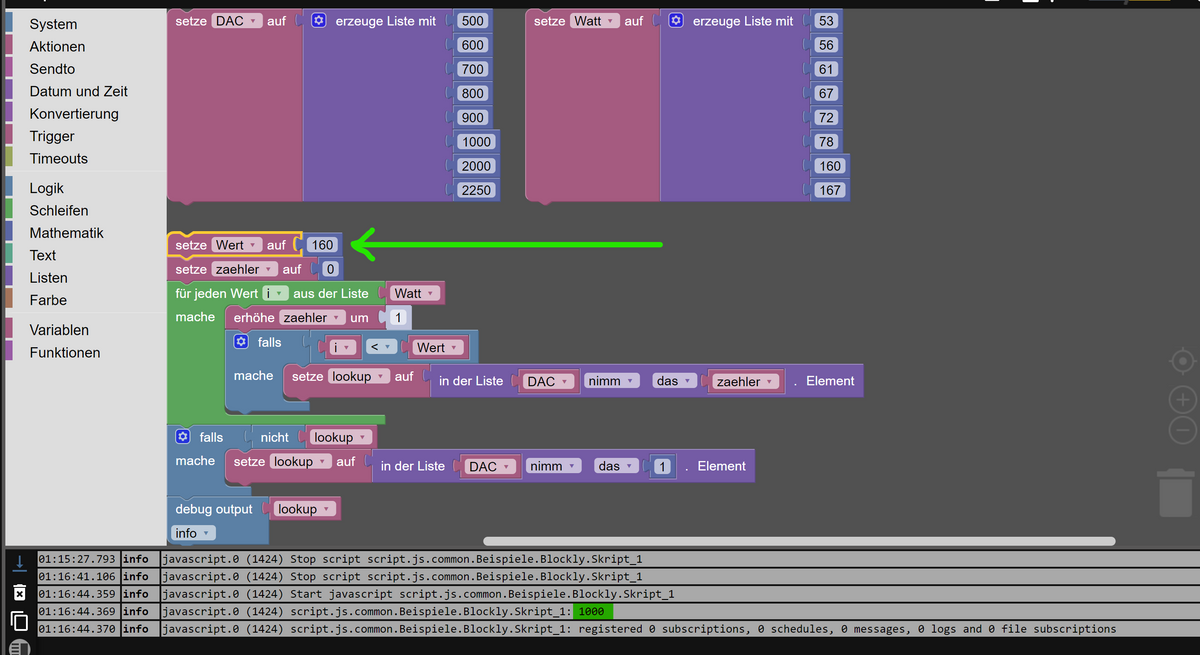The width and height of the screenshot is (1200, 655).
Task: Open the Logik category
Action: pyautogui.click(x=46, y=188)
